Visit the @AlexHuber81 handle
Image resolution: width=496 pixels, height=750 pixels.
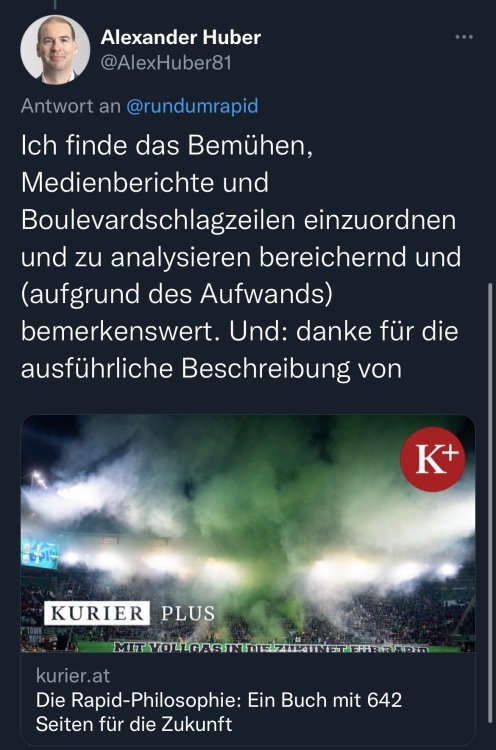pos(166,63)
